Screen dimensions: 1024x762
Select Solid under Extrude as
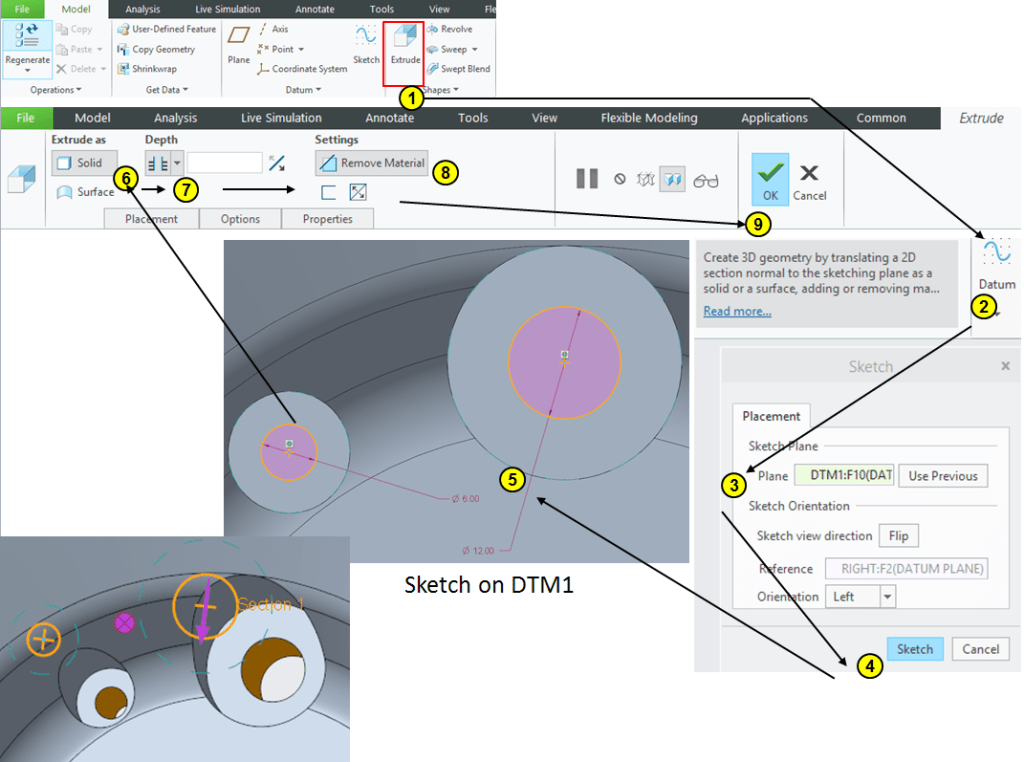click(84, 163)
